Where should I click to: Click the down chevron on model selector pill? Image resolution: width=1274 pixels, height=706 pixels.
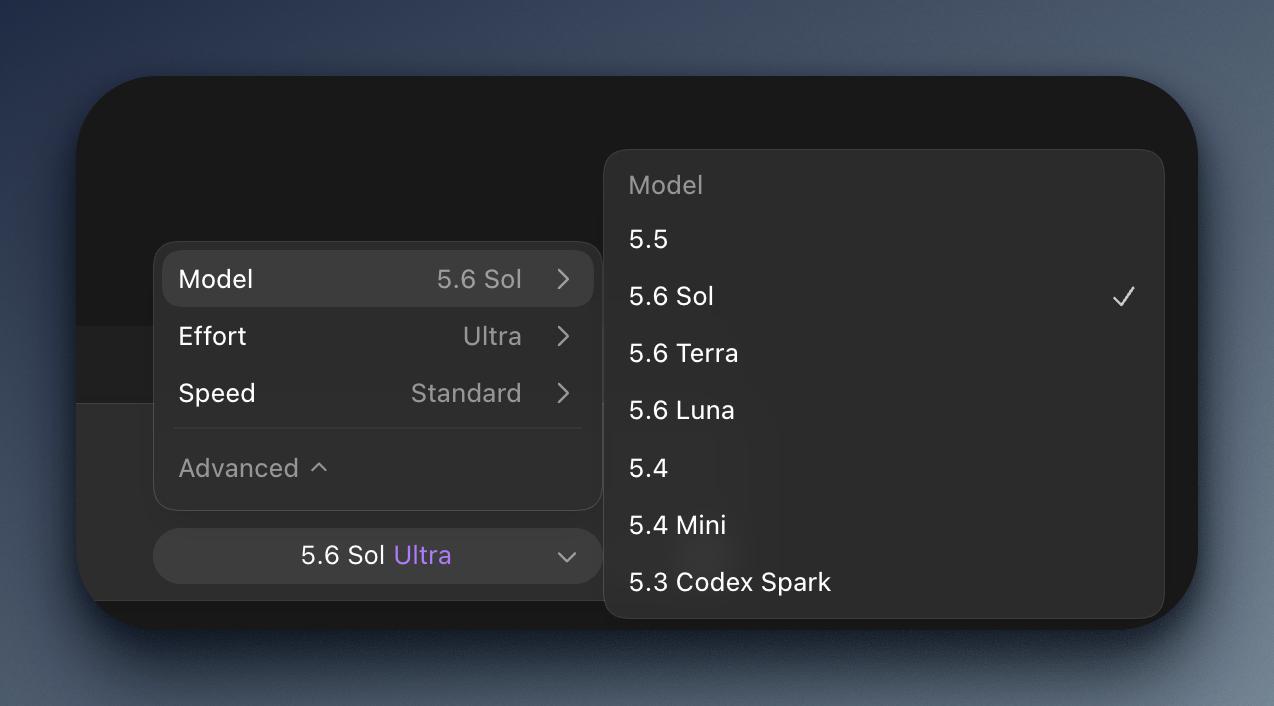pyautogui.click(x=567, y=557)
